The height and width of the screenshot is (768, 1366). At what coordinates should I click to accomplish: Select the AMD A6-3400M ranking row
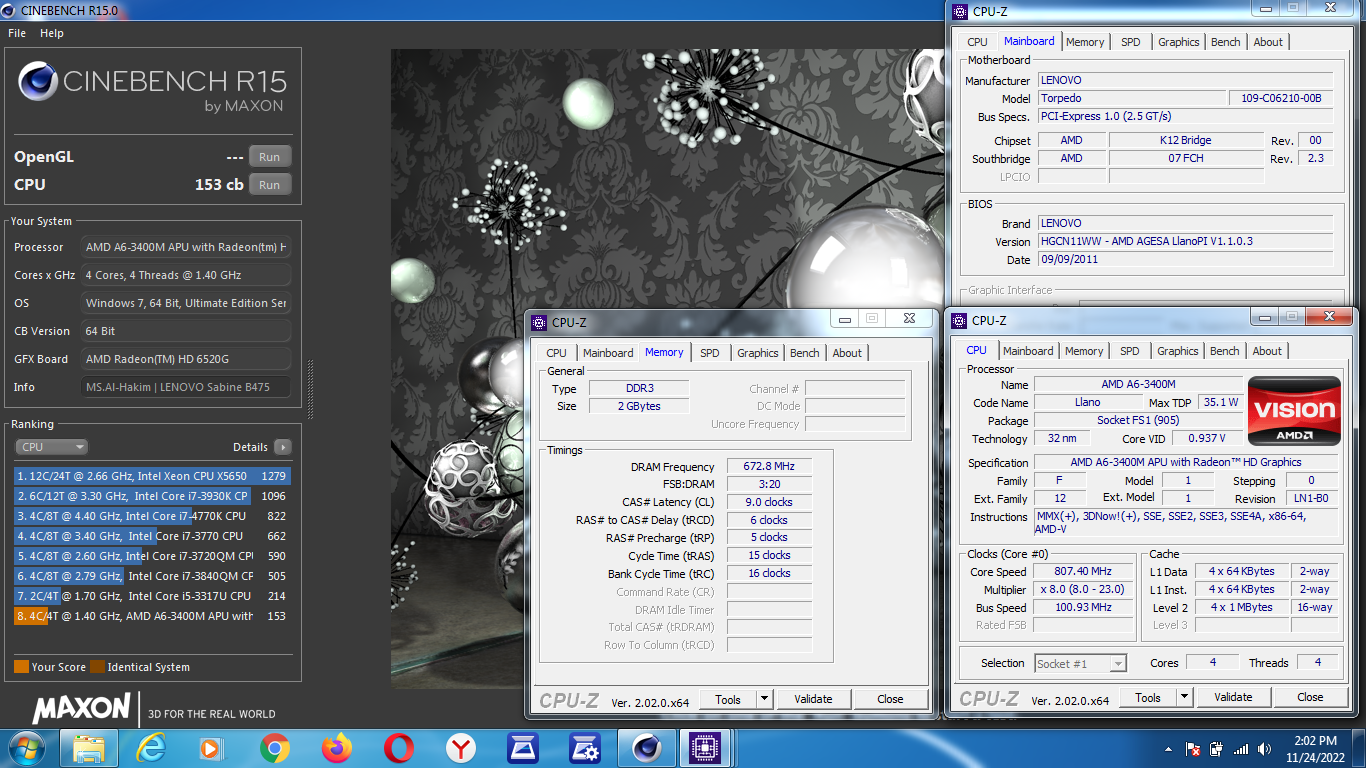[x=151, y=616]
